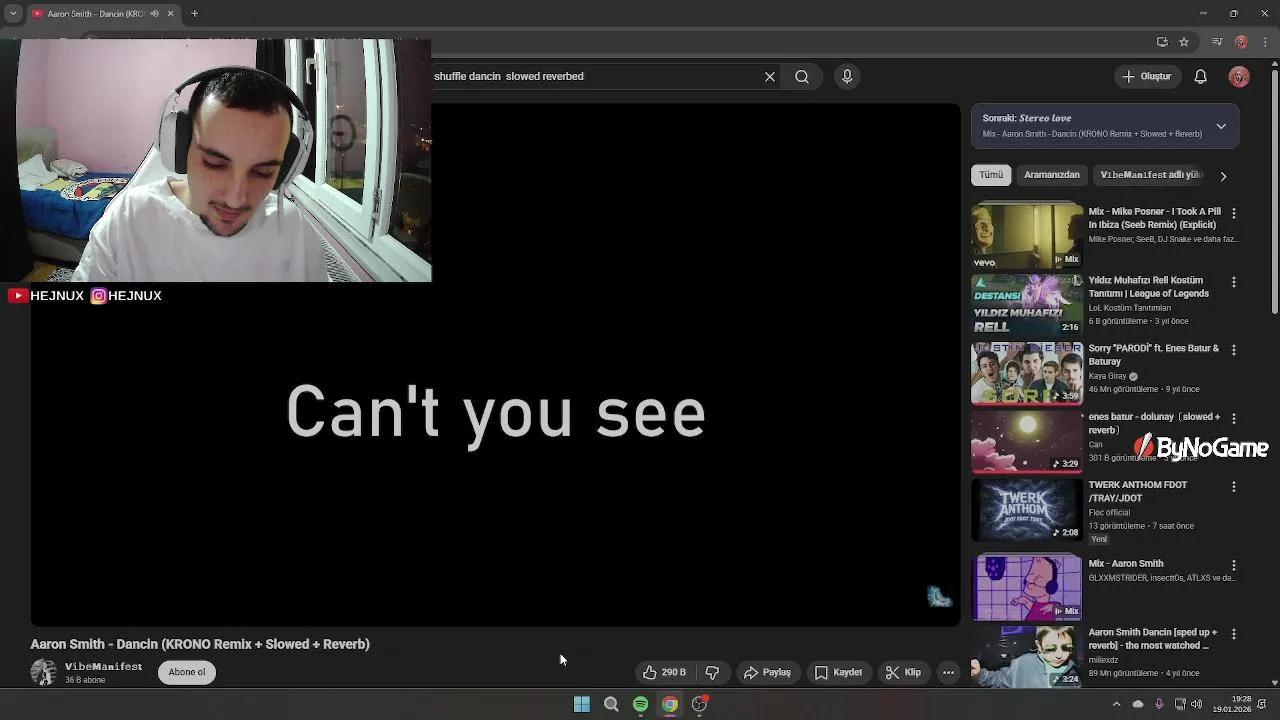1280x720 pixels.
Task: Open options for Aaron Smith sped up video
Action: (1234, 634)
